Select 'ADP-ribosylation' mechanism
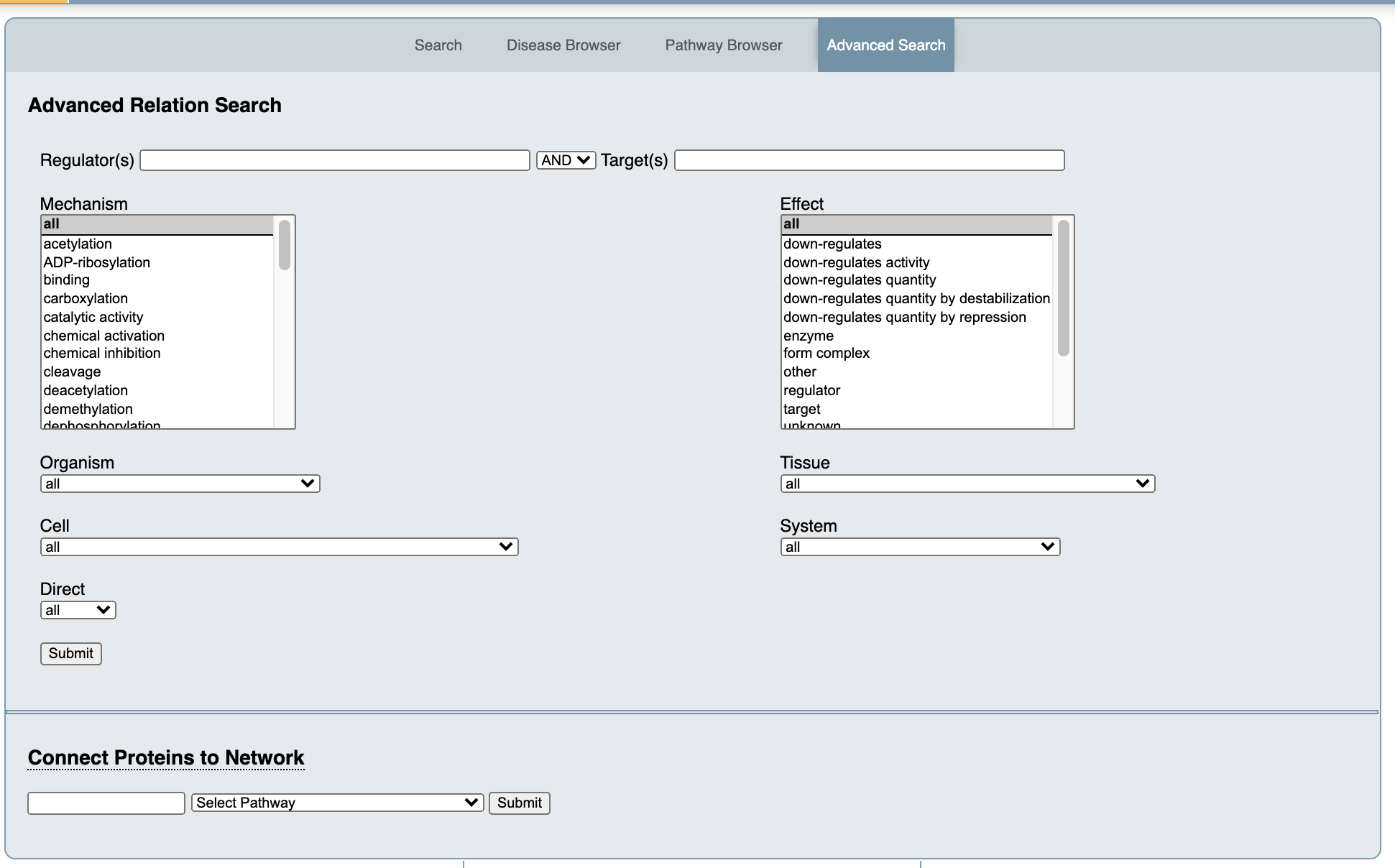The height and width of the screenshot is (868, 1395). 157,262
